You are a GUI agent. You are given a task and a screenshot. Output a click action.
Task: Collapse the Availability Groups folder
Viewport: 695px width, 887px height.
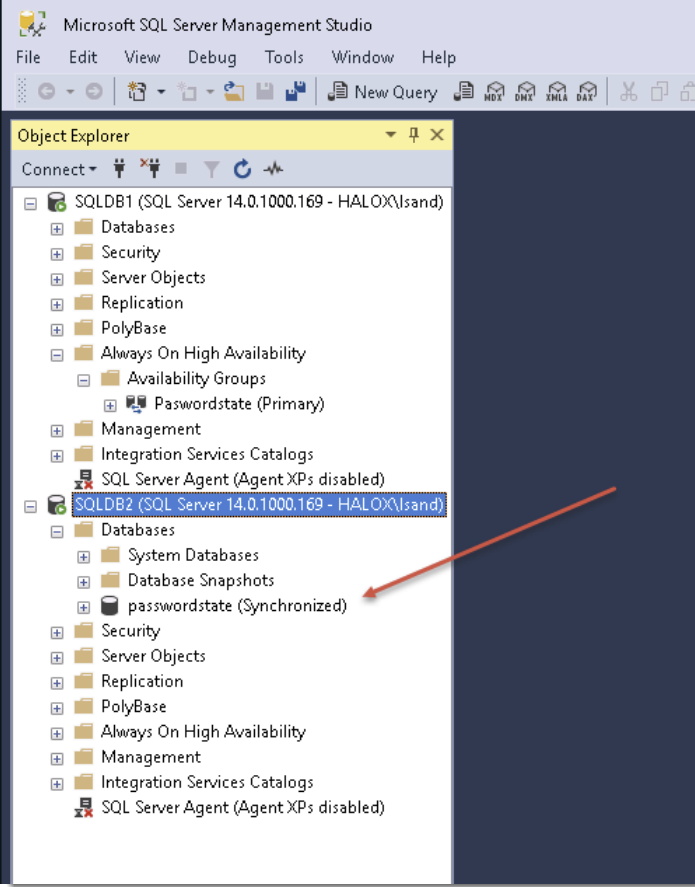coord(84,380)
